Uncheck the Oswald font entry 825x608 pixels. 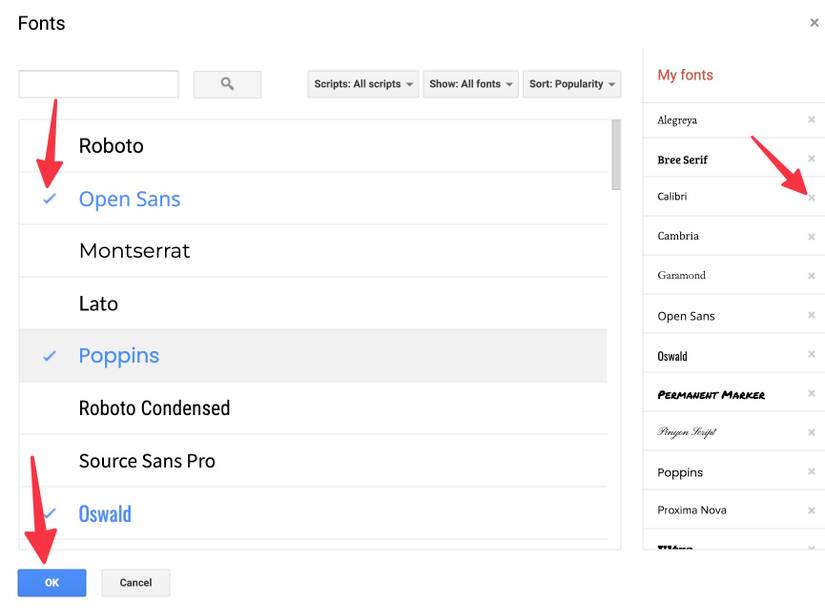coord(105,514)
